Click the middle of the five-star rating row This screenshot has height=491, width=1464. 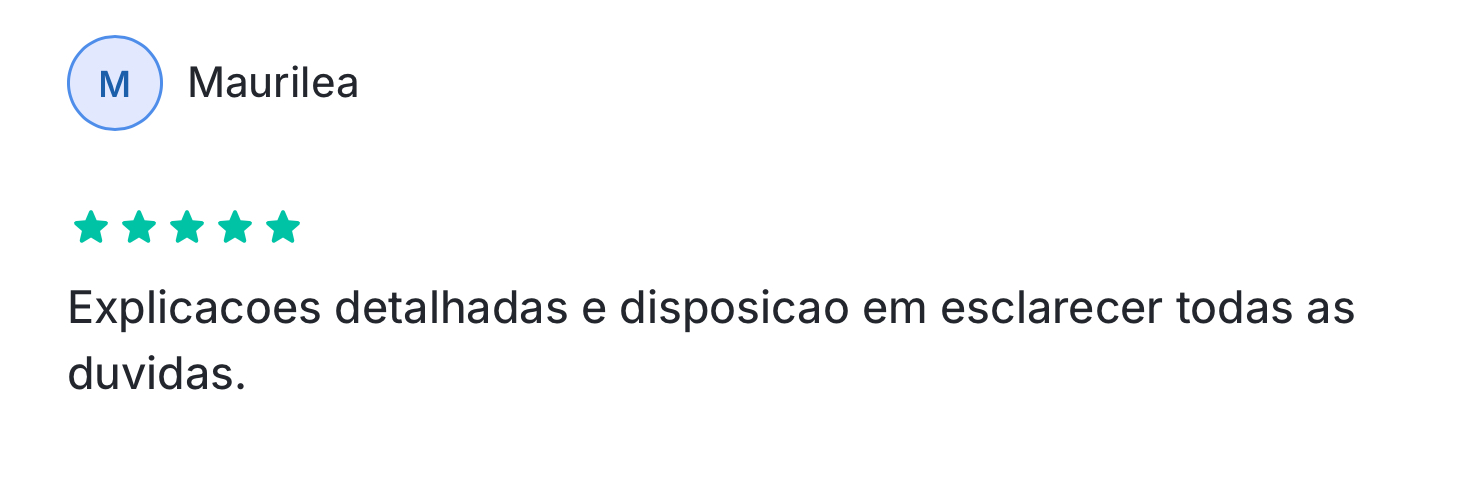[x=187, y=228]
